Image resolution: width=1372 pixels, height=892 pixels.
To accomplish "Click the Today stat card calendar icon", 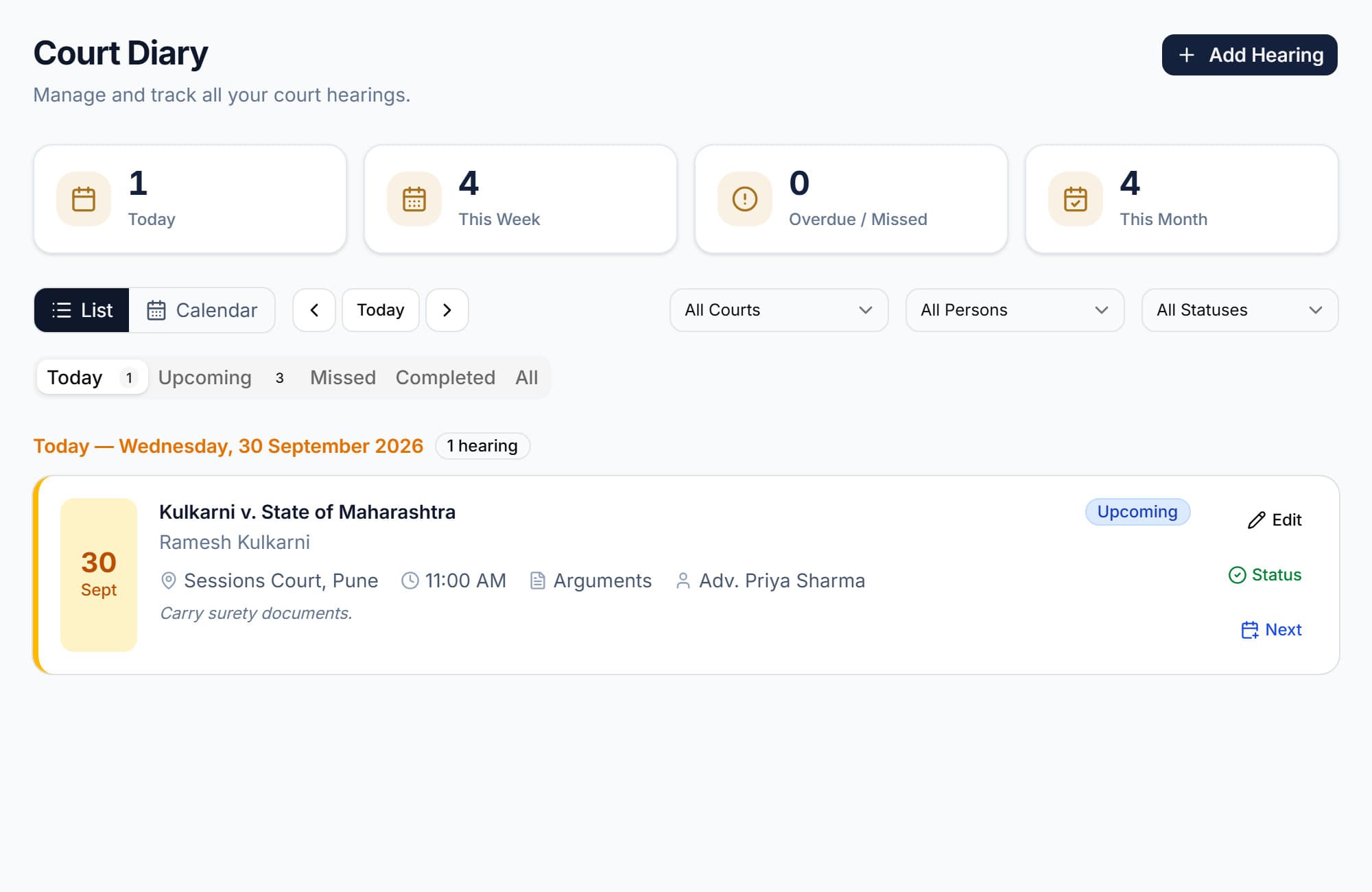I will (x=84, y=199).
